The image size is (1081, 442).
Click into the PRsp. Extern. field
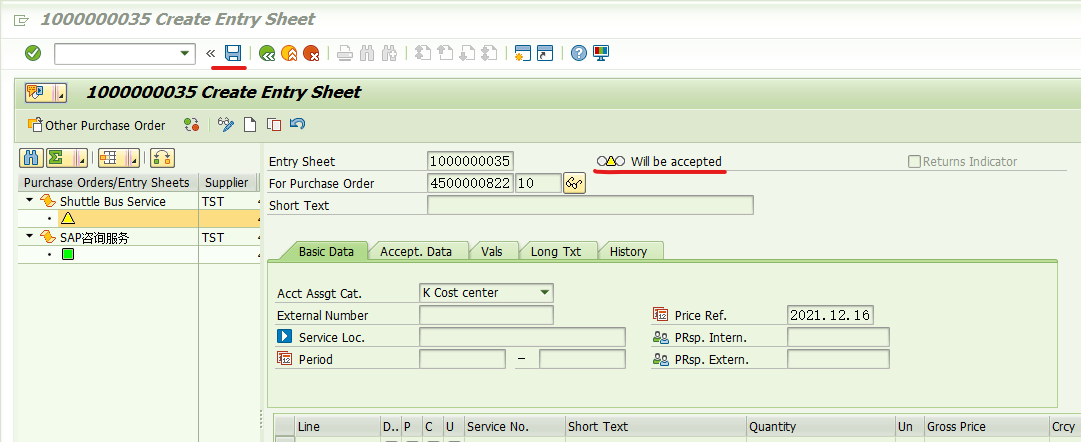coord(838,359)
